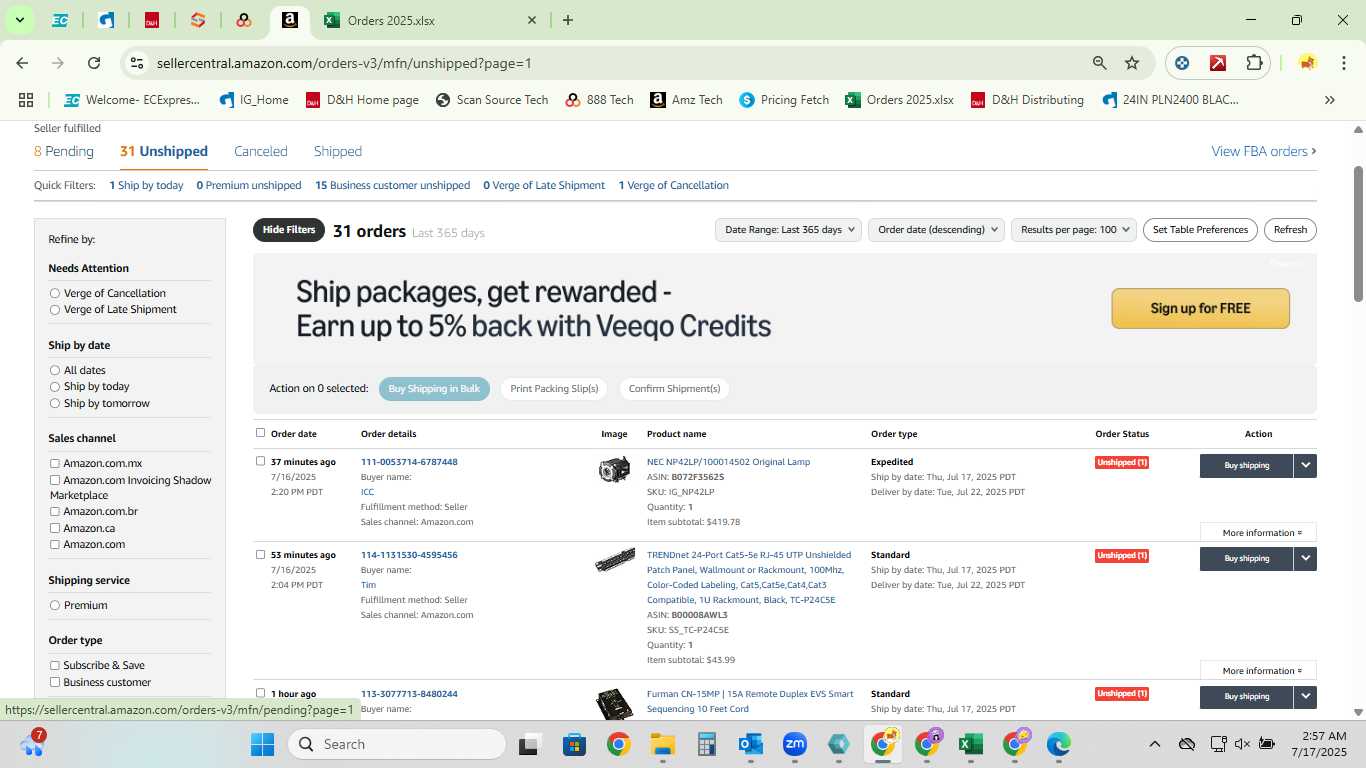This screenshot has height=768, width=1366.
Task: Open File Explorer from the taskbar
Action: pos(662,744)
